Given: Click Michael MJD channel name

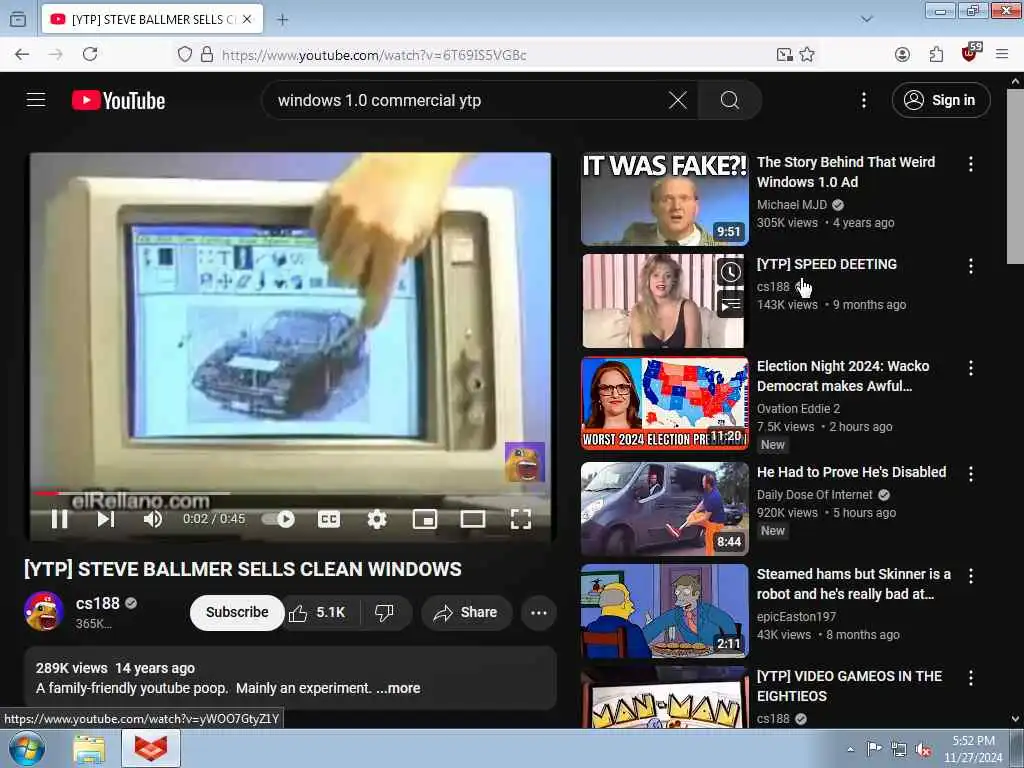Looking at the screenshot, I should click(792, 204).
